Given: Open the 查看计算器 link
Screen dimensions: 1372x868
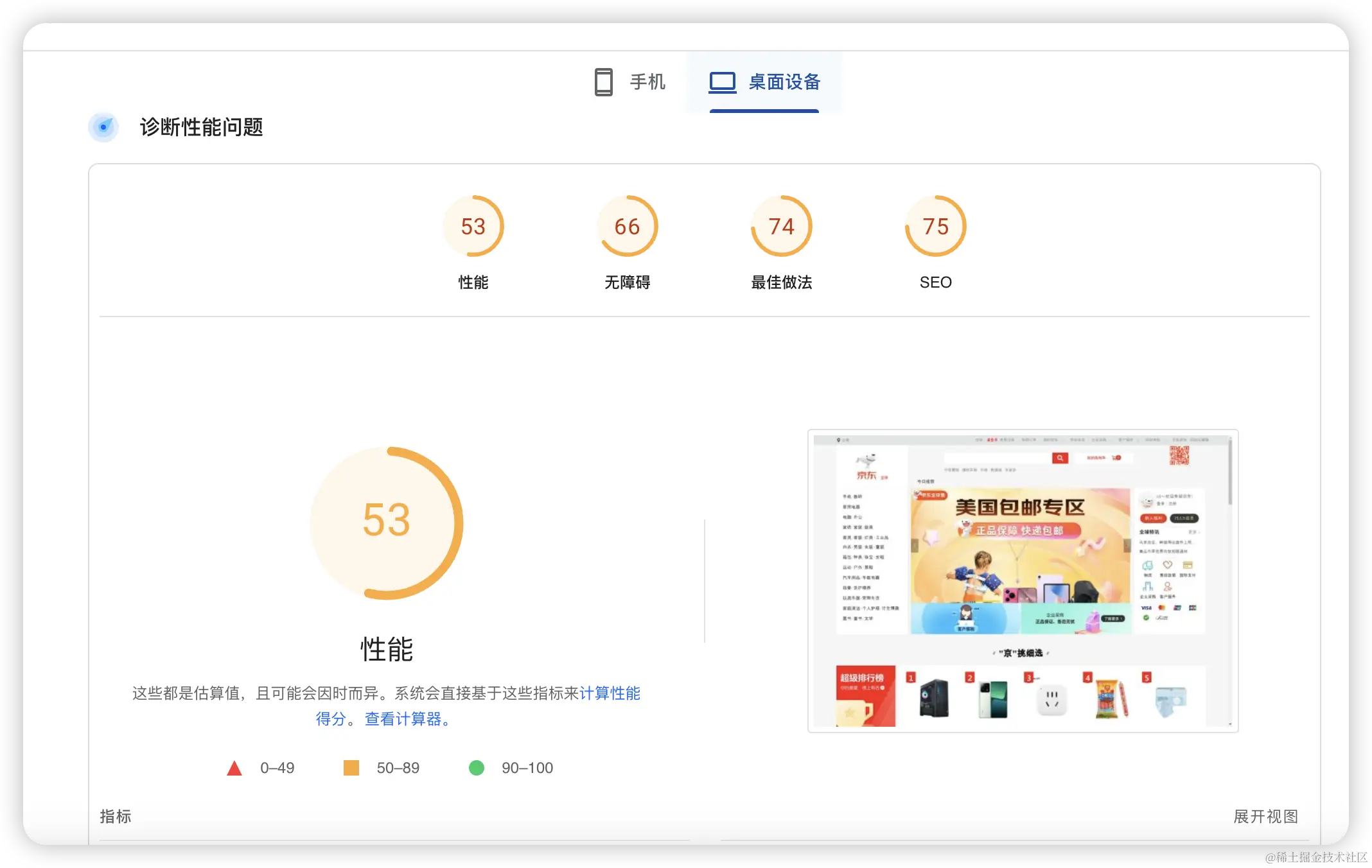Looking at the screenshot, I should tap(403, 719).
